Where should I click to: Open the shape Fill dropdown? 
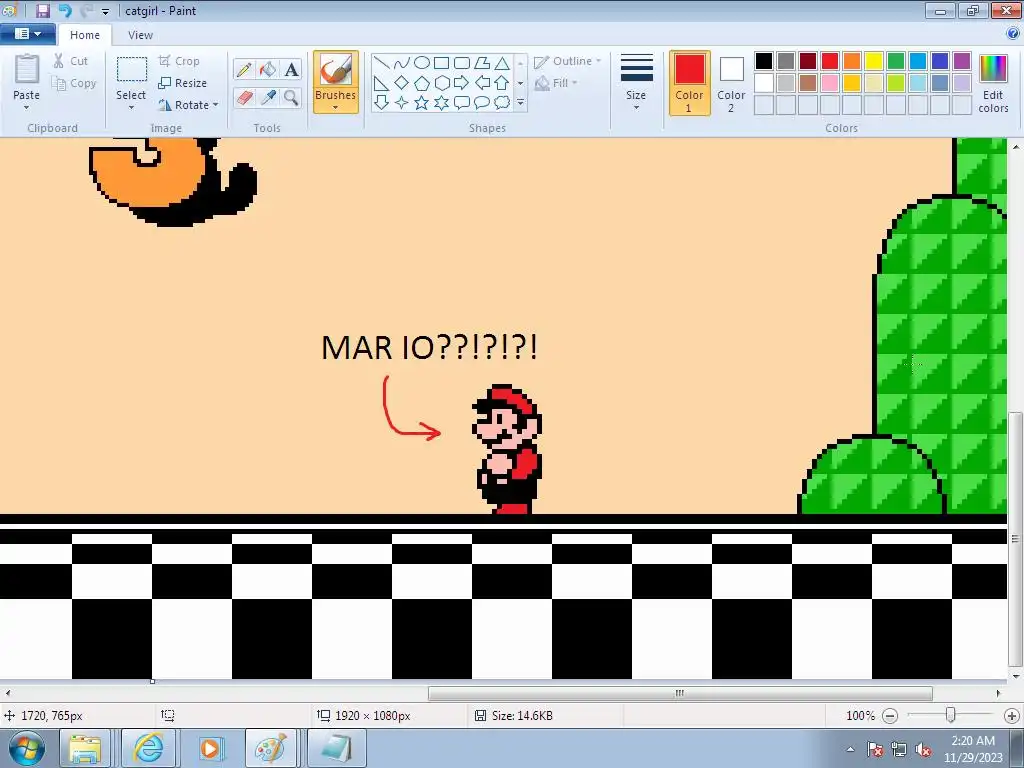pyautogui.click(x=556, y=83)
